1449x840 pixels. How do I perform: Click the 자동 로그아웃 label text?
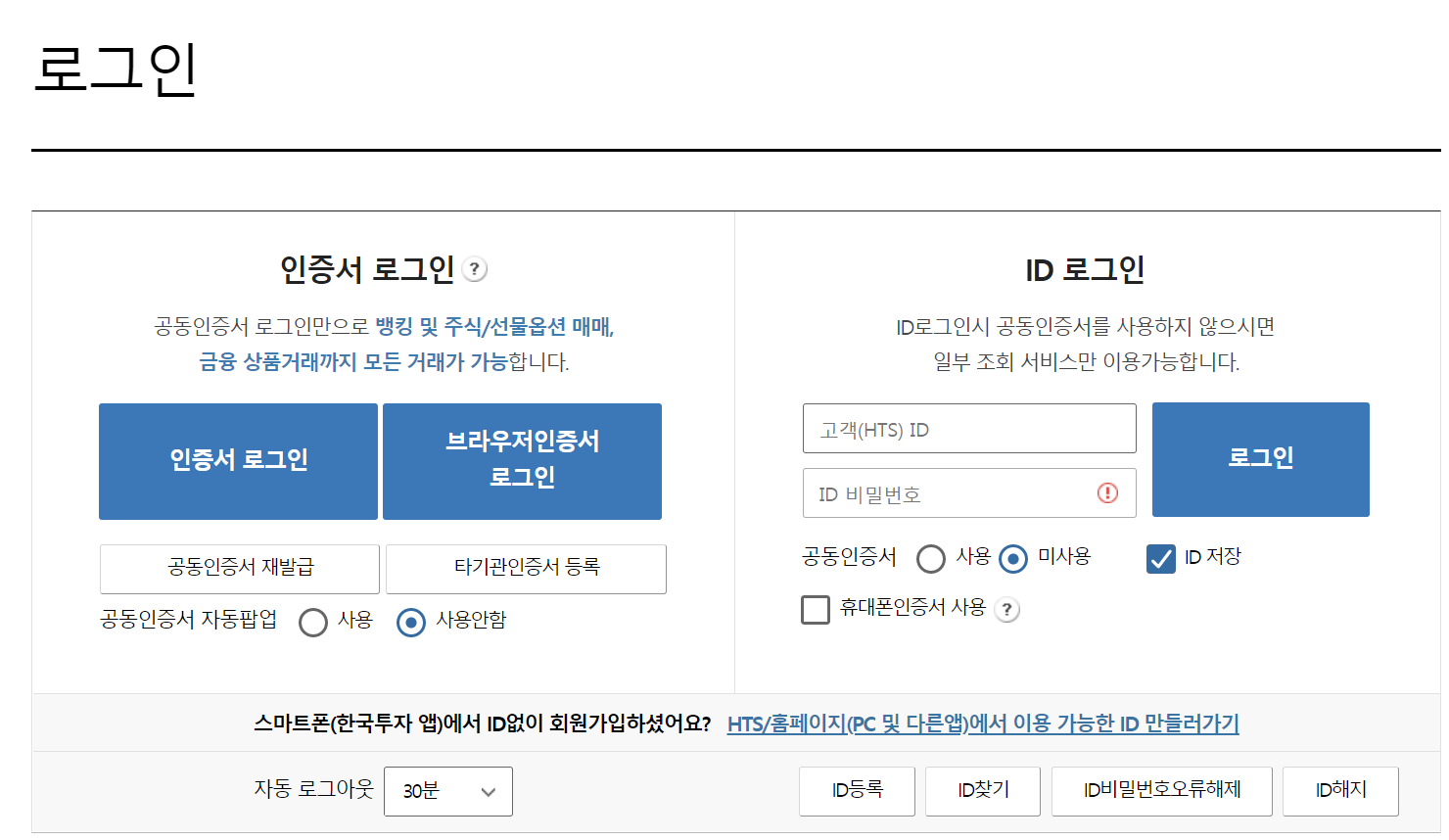(x=313, y=789)
